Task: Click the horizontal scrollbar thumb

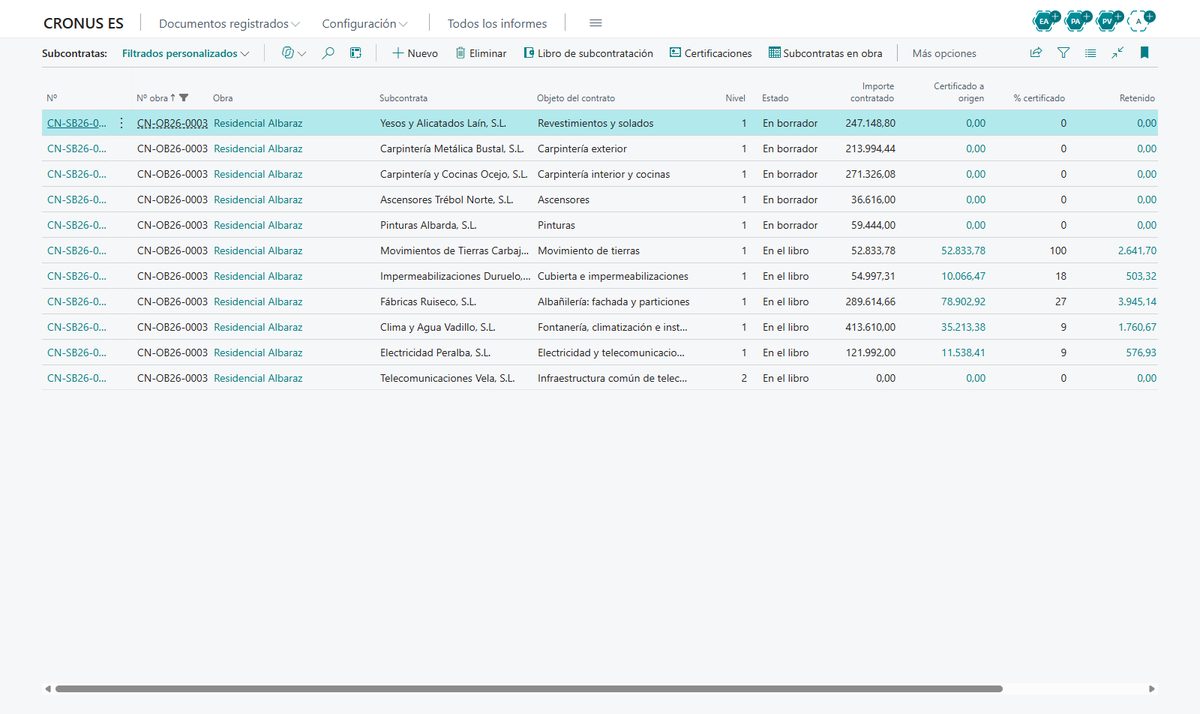Action: click(529, 689)
